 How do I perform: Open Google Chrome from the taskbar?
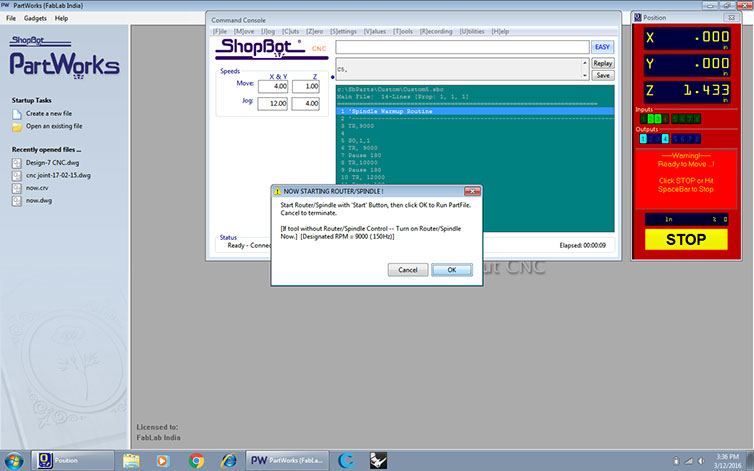(196, 461)
